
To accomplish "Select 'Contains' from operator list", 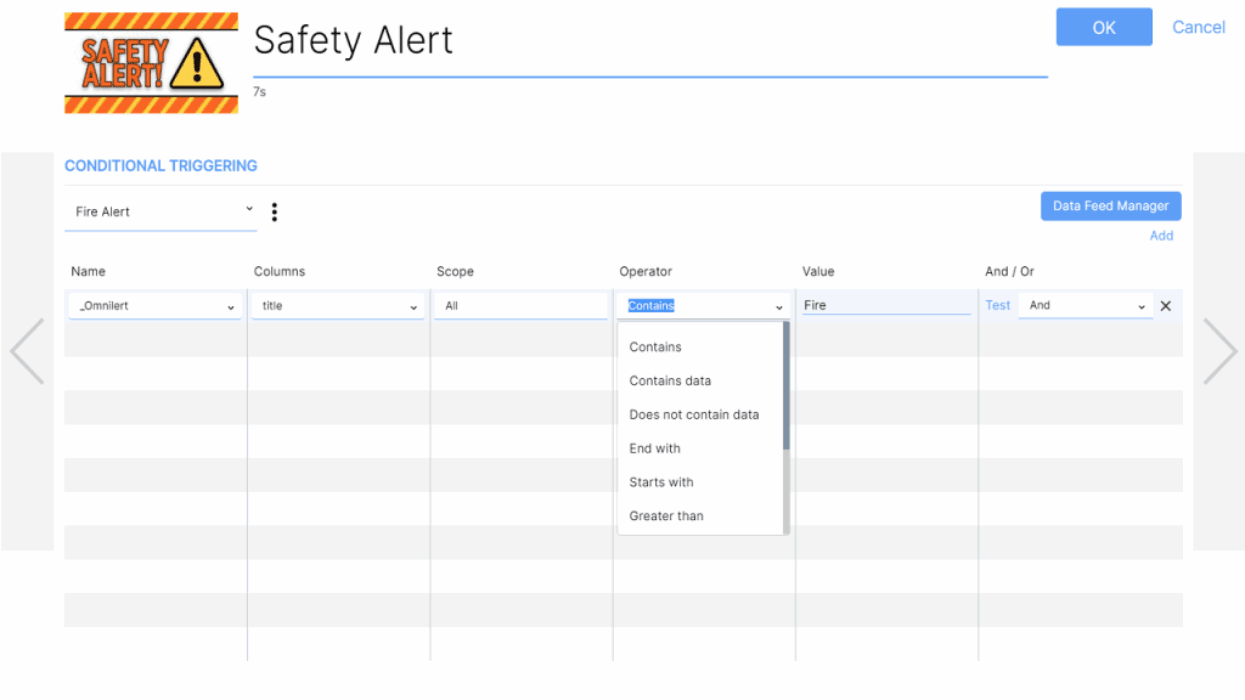I will tap(655, 347).
